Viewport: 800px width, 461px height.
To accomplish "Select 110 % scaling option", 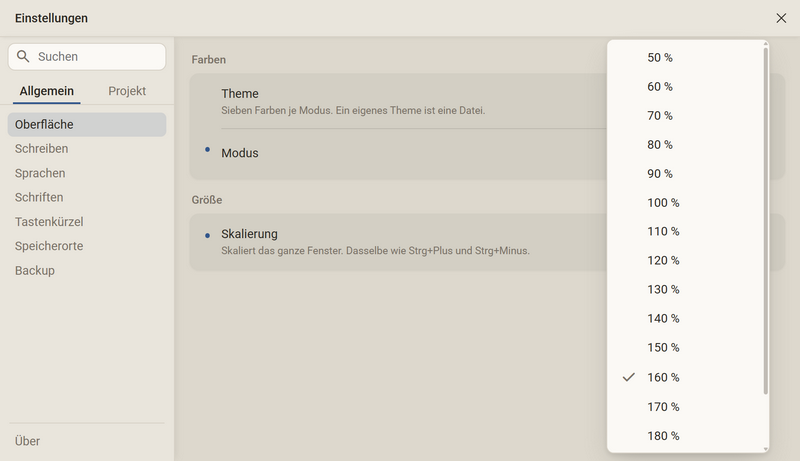I will [685, 232].
